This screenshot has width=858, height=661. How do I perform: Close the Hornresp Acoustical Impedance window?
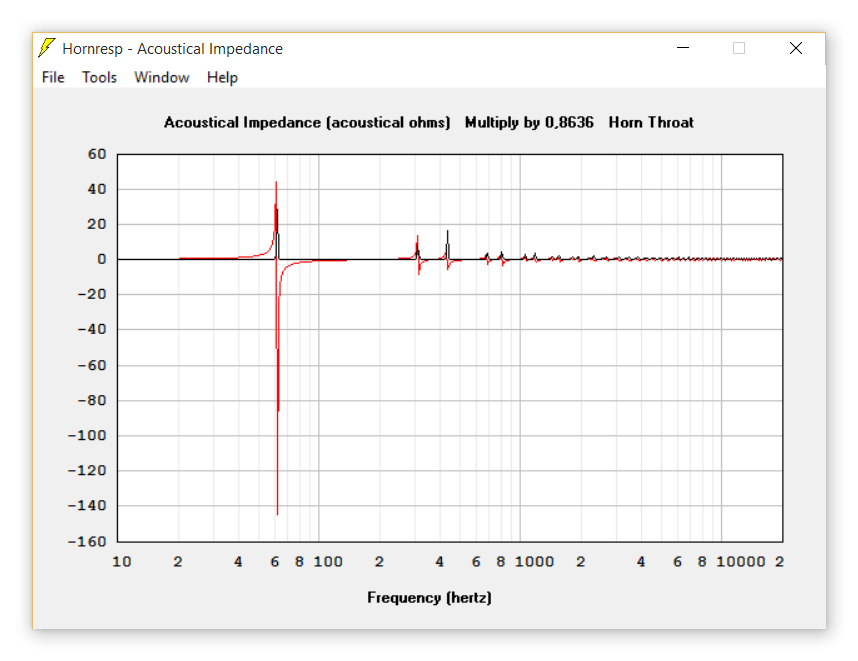coord(796,48)
